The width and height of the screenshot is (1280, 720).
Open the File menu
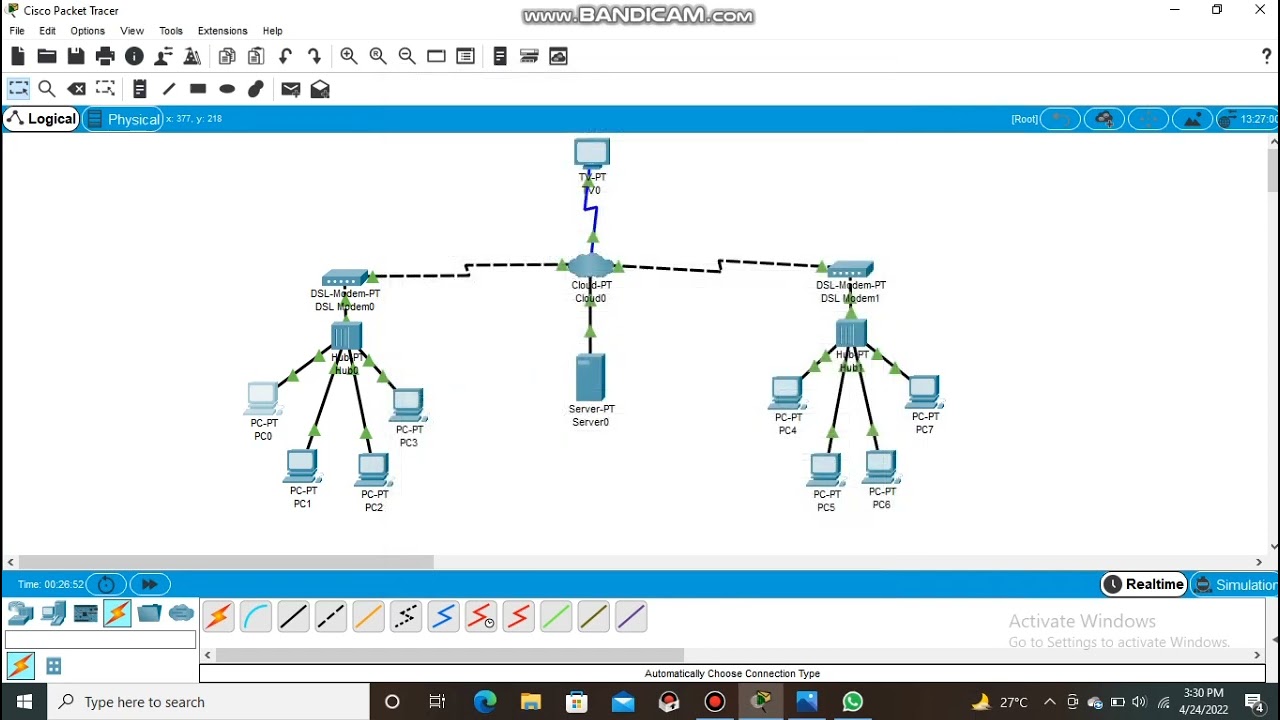(x=17, y=31)
